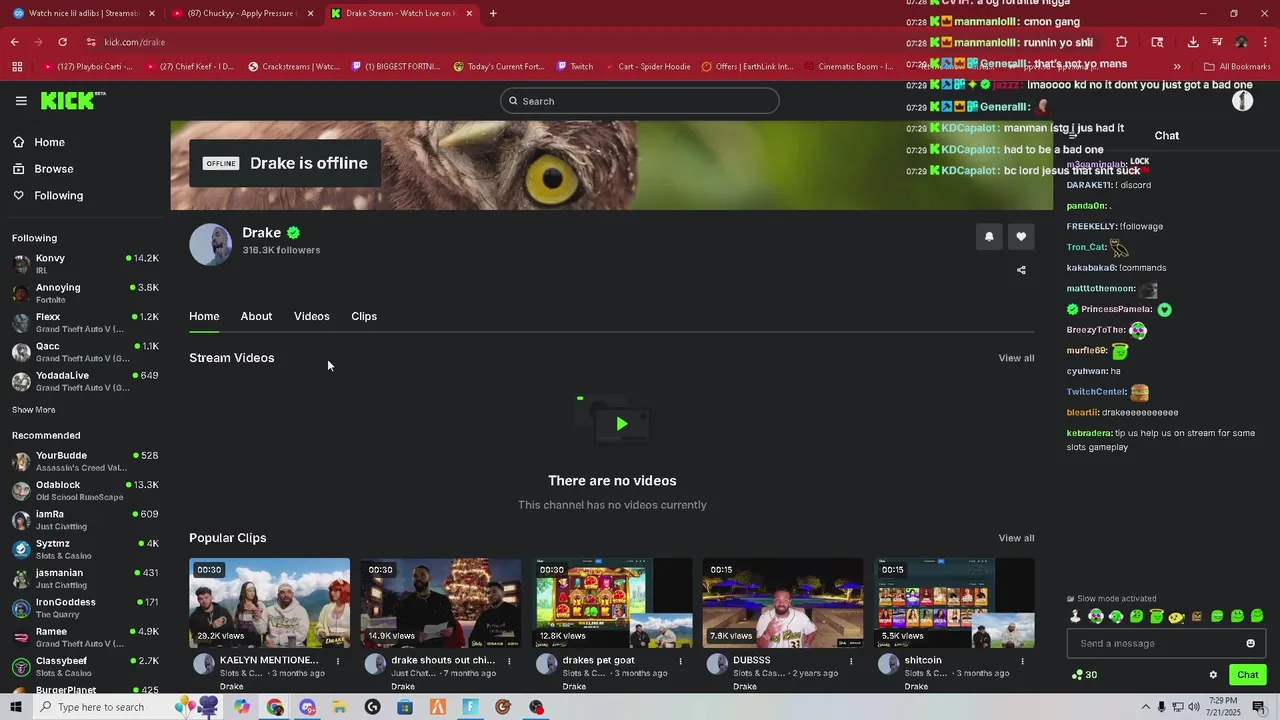Open Chrome three-dot menu
The height and width of the screenshot is (720, 1280).
pos(1265,42)
